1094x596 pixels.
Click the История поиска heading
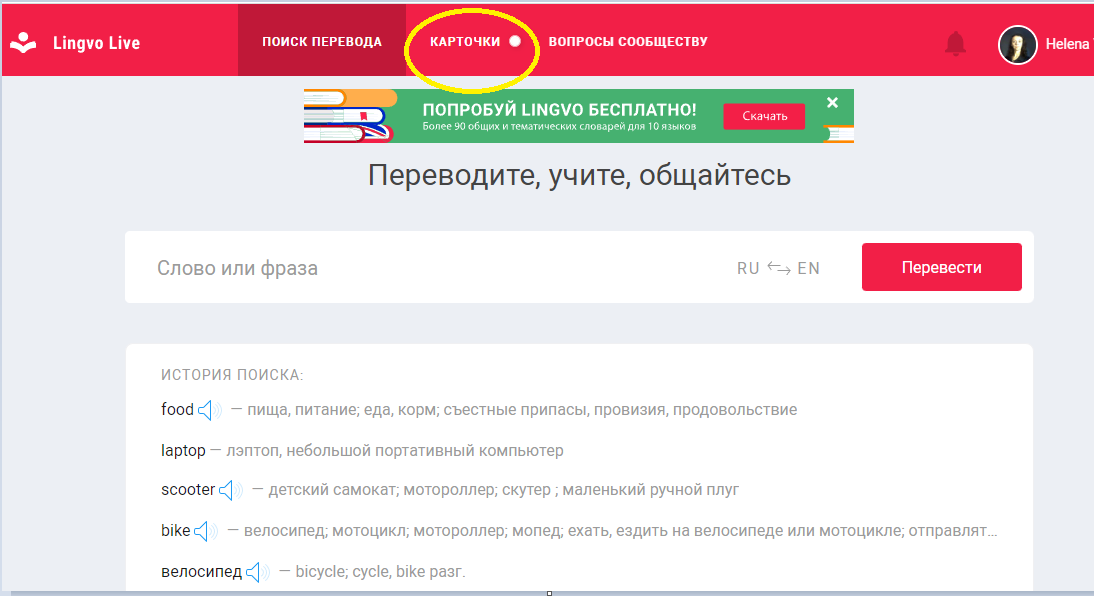pyautogui.click(x=232, y=375)
